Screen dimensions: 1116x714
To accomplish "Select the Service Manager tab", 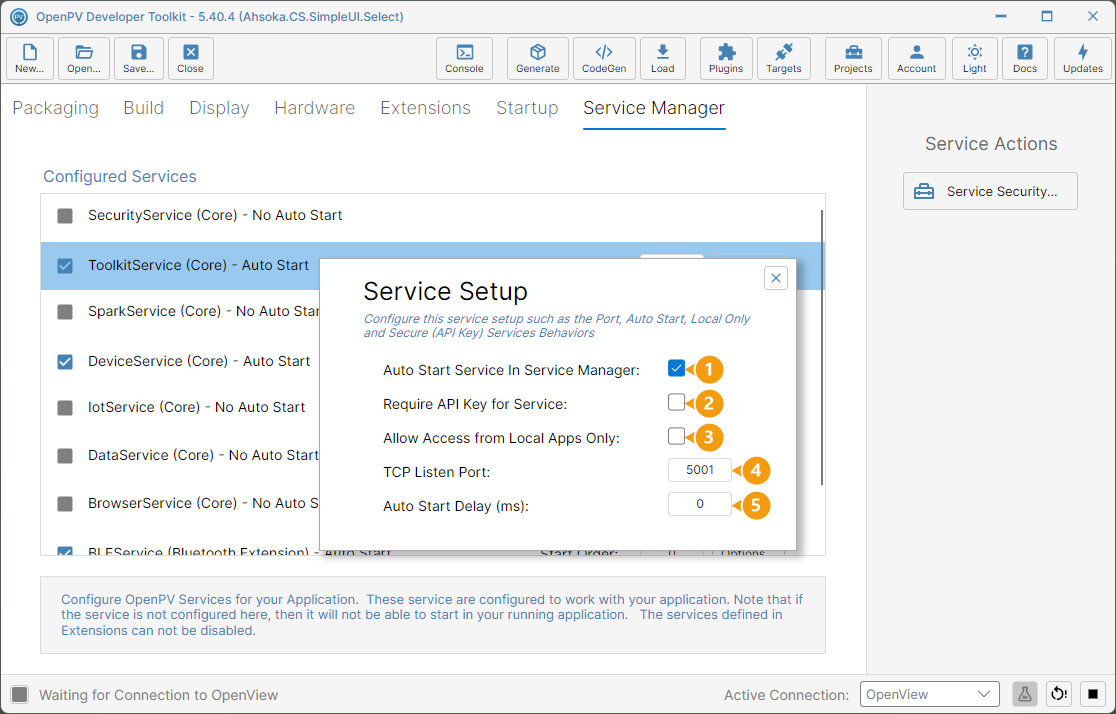I will coord(654,108).
